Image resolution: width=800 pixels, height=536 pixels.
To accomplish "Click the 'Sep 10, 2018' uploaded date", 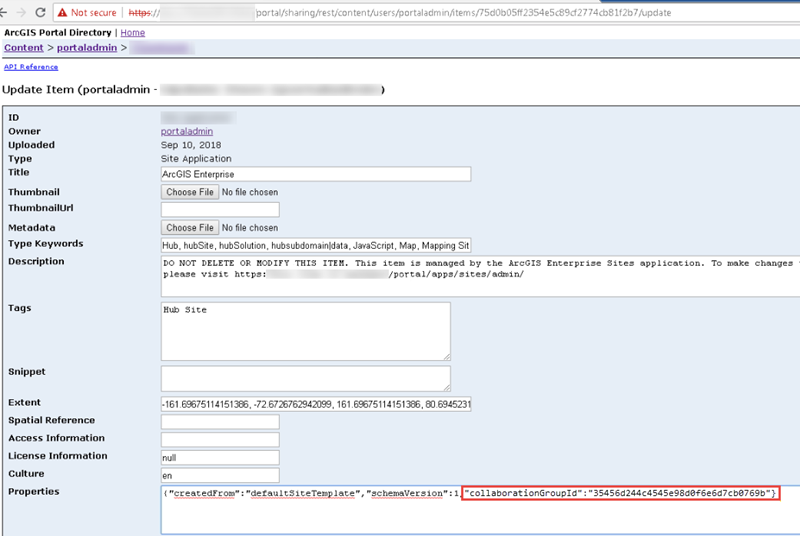I will [x=191, y=145].
